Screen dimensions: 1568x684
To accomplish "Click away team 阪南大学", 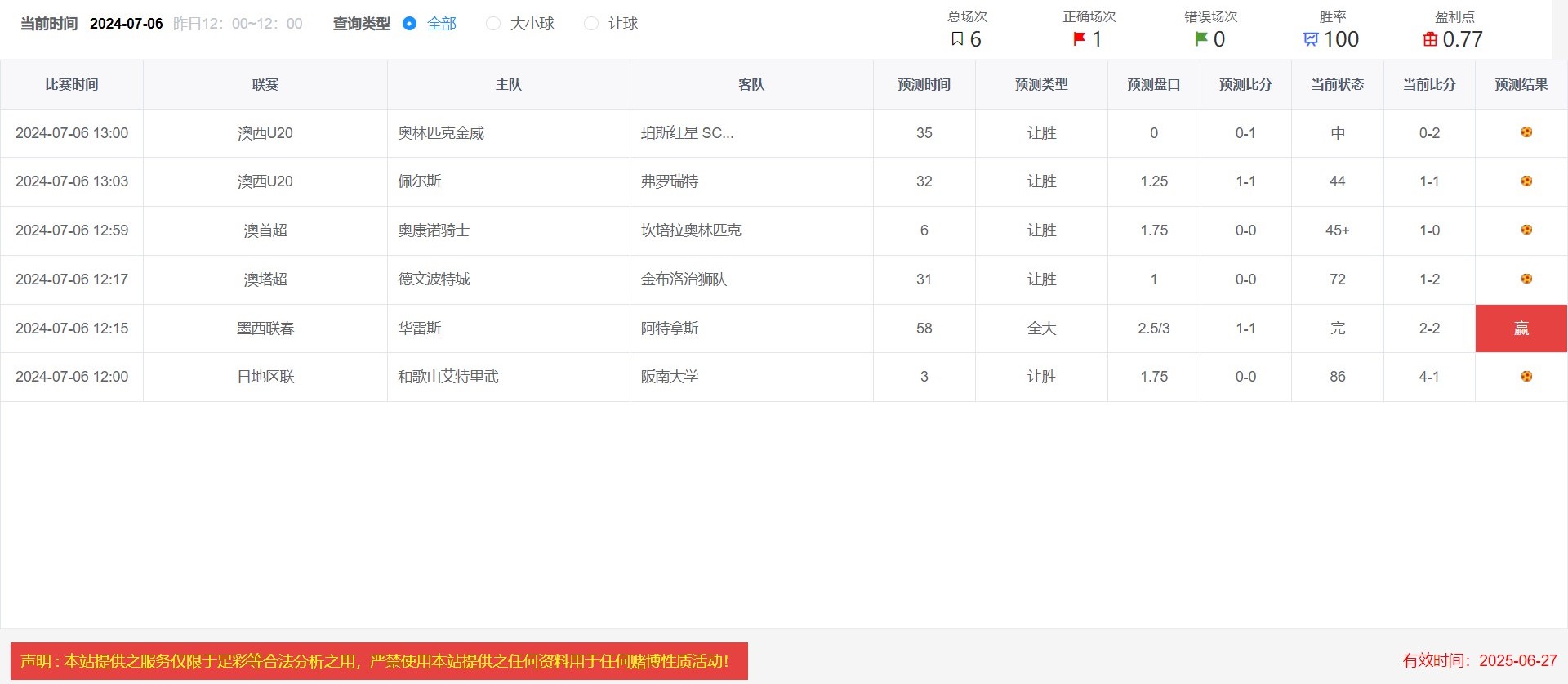I will 670,377.
